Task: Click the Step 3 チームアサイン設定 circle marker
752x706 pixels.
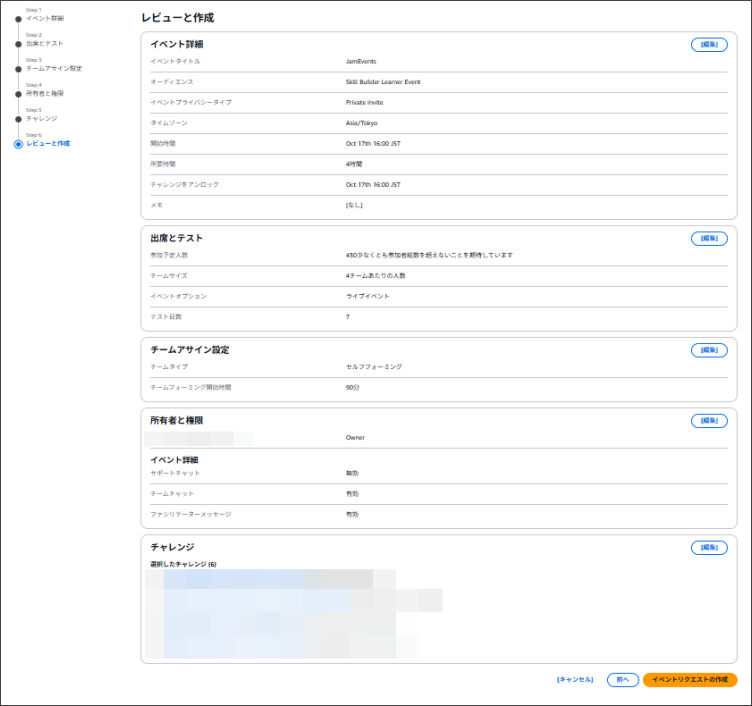Action: 18,69
